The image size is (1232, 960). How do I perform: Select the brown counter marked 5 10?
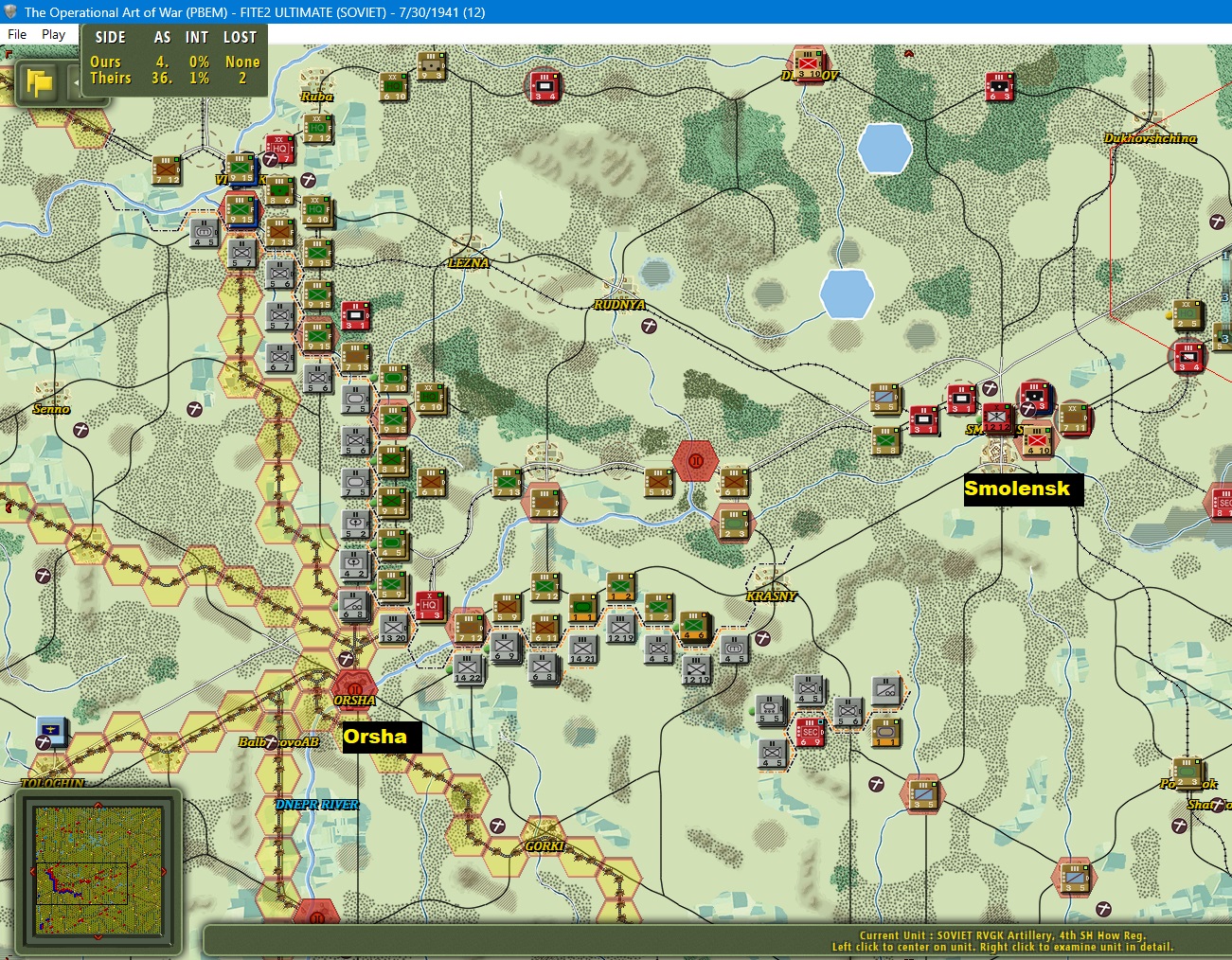(x=658, y=483)
